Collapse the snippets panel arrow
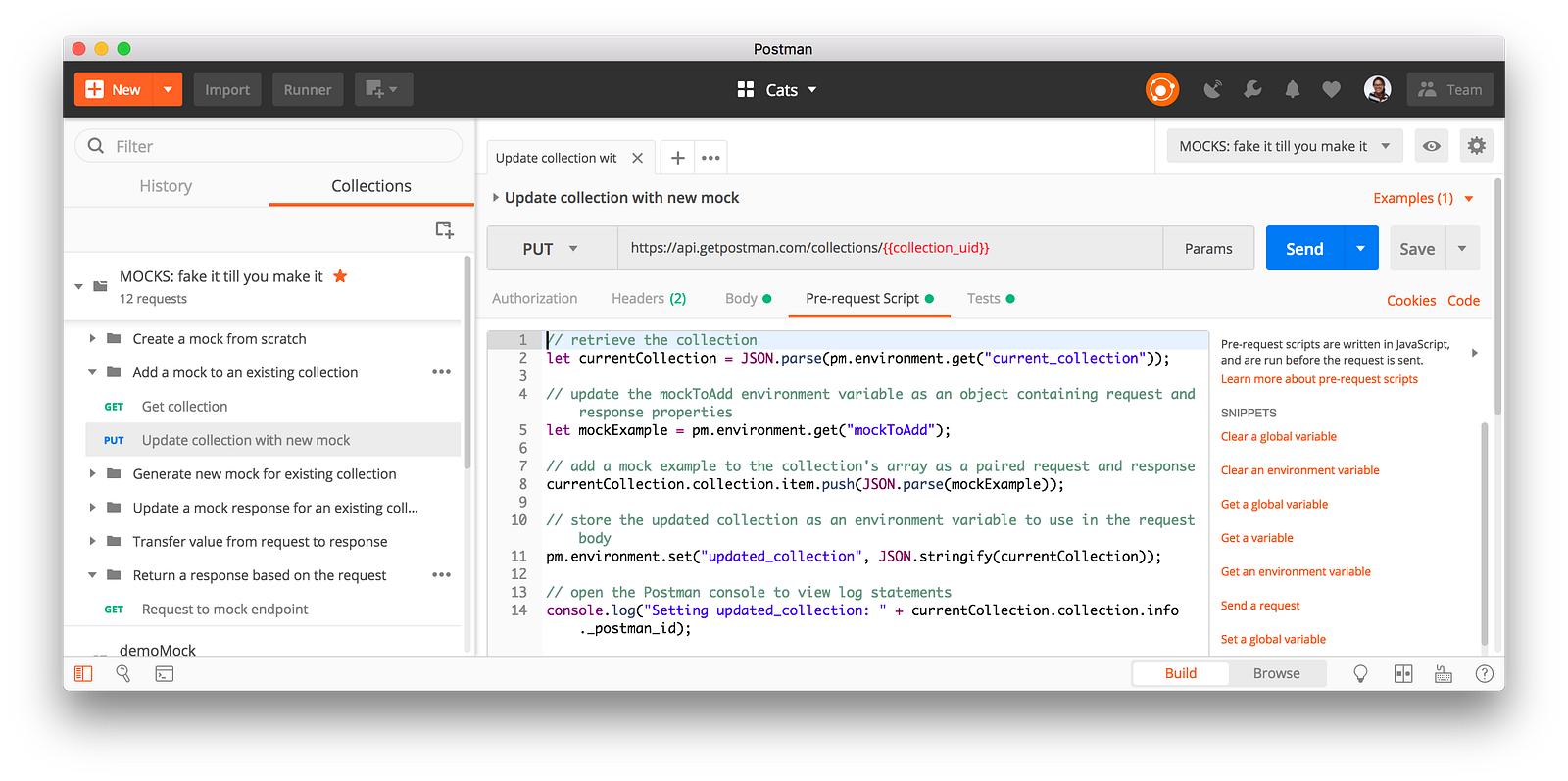This screenshot has width=1568, height=781. 1475,353
